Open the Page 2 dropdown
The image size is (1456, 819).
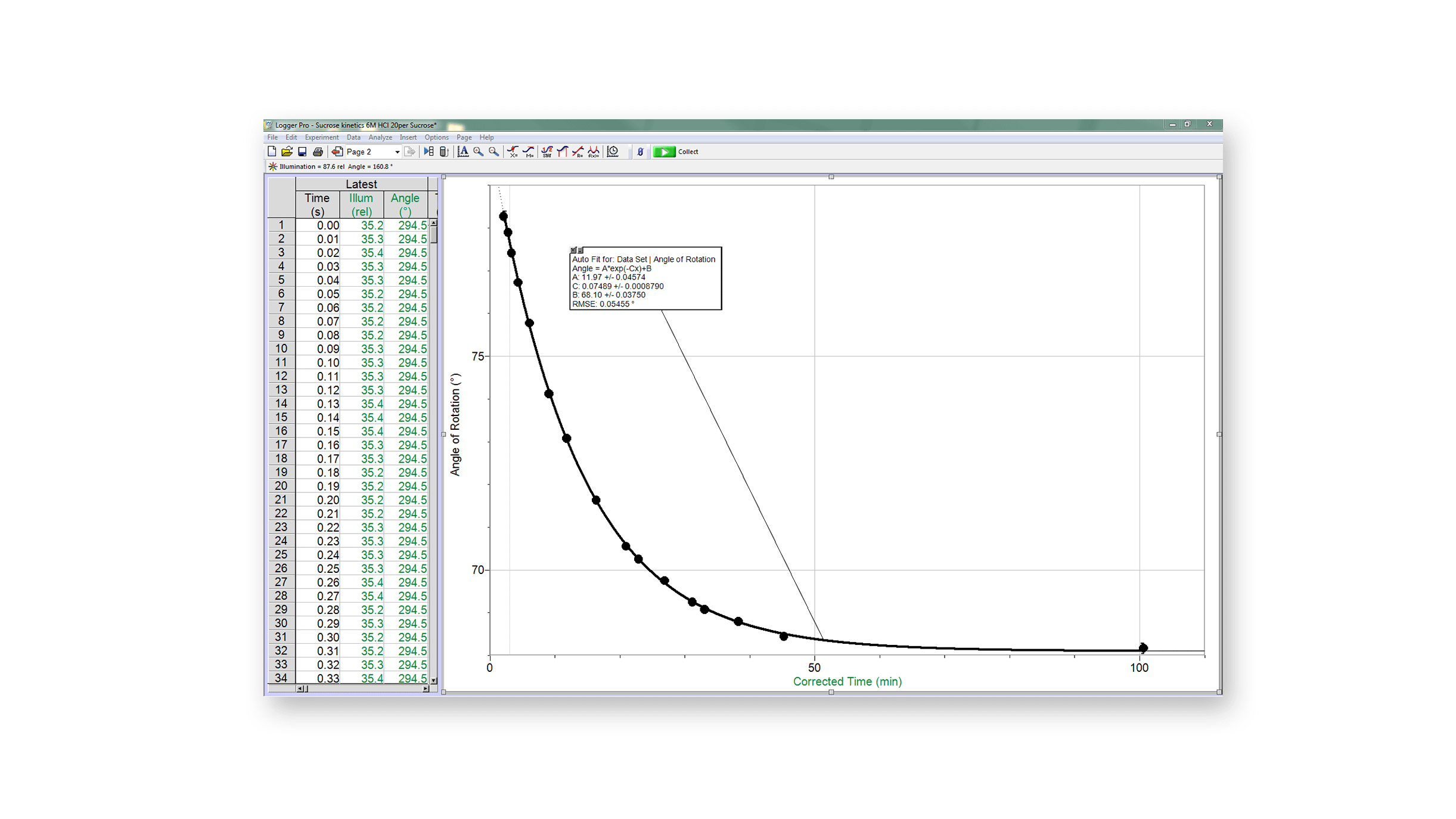(x=397, y=152)
